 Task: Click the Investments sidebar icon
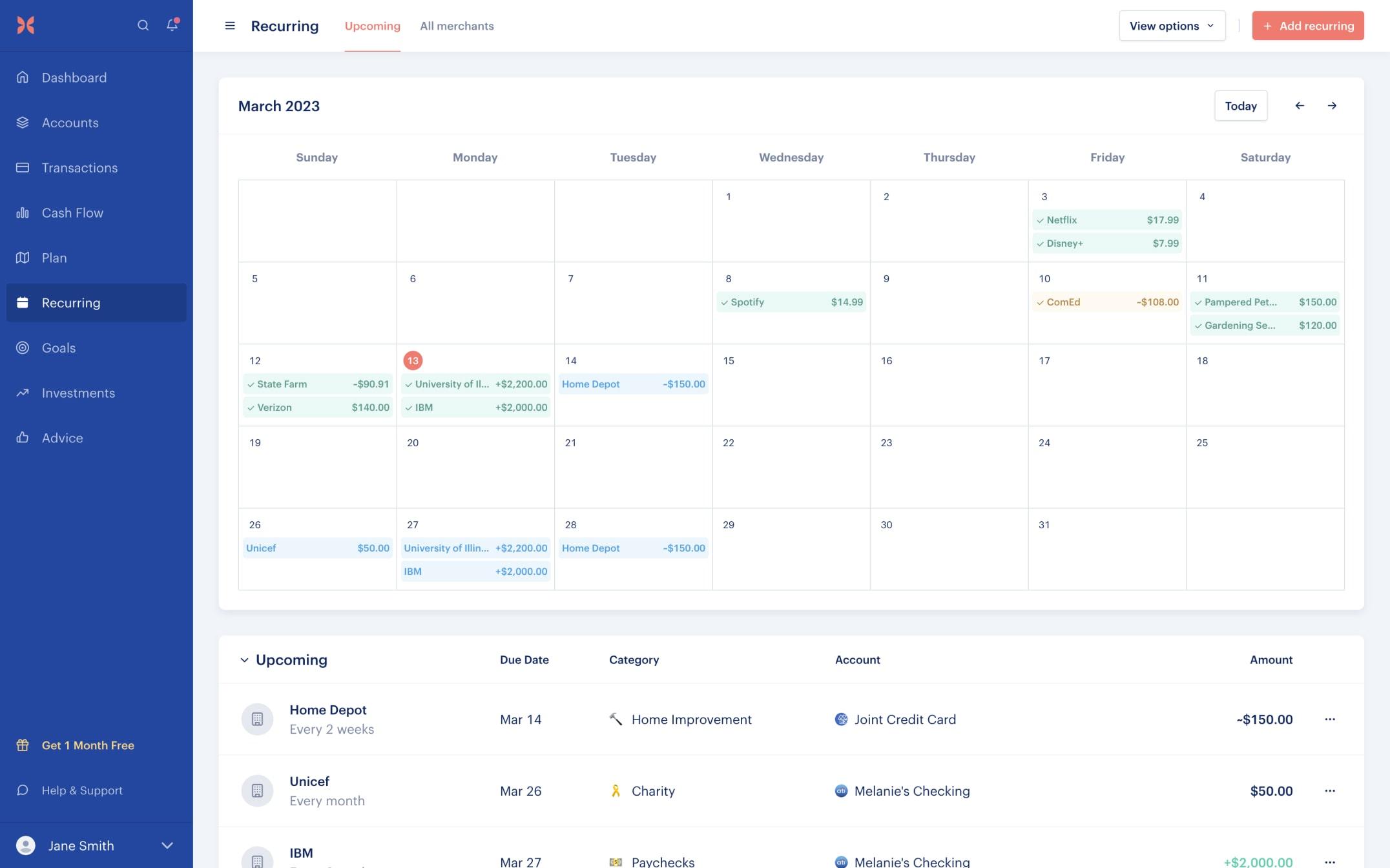pos(22,393)
